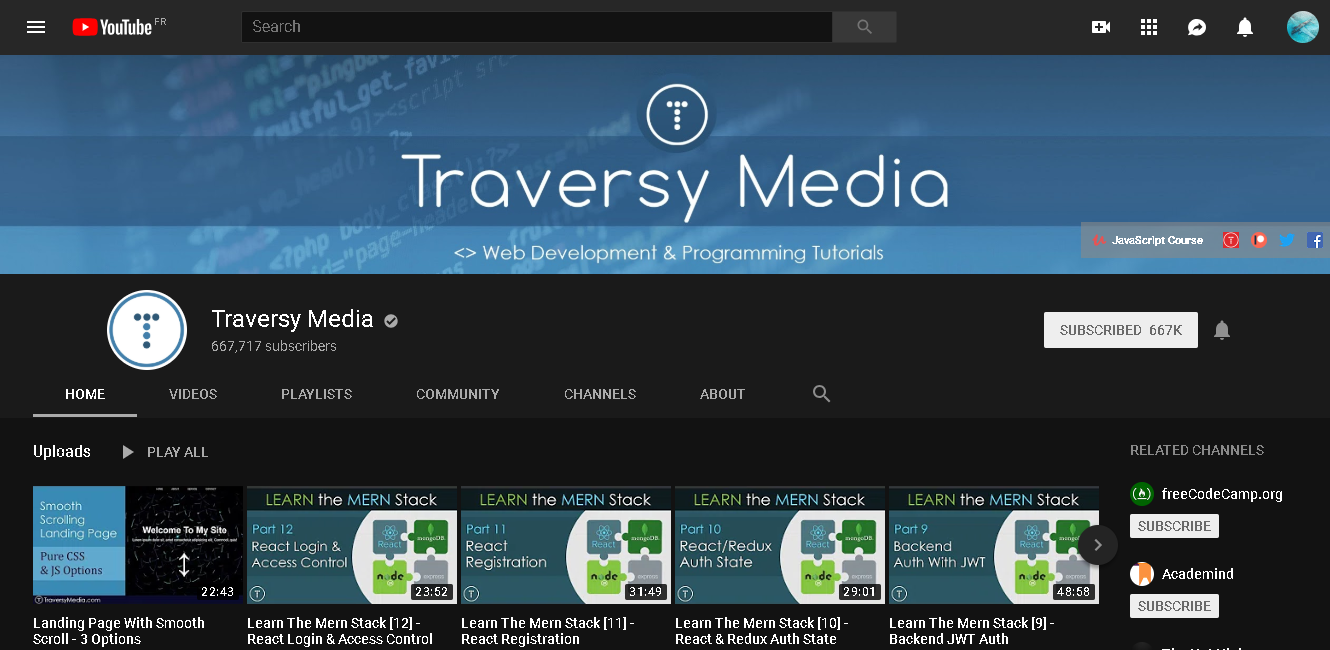Open the top-bar notifications bell
Image resolution: width=1330 pixels, height=650 pixels.
click(x=1245, y=27)
